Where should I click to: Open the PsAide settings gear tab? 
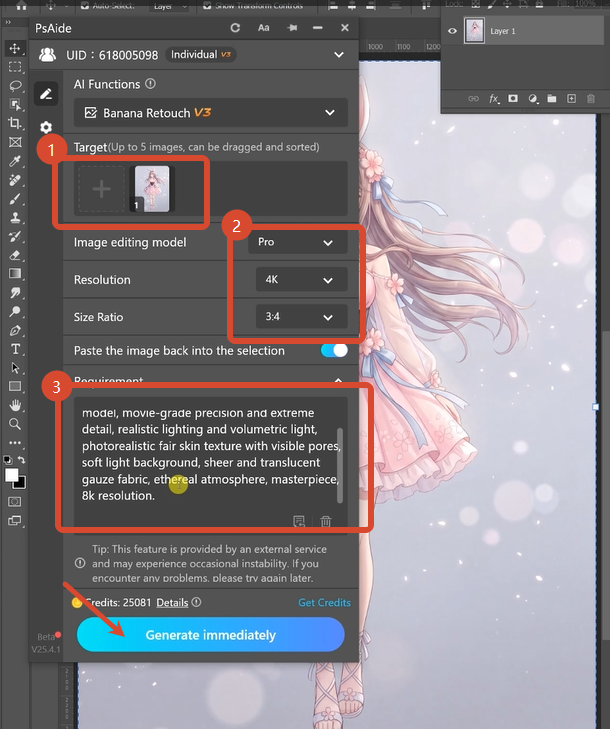coord(46,127)
